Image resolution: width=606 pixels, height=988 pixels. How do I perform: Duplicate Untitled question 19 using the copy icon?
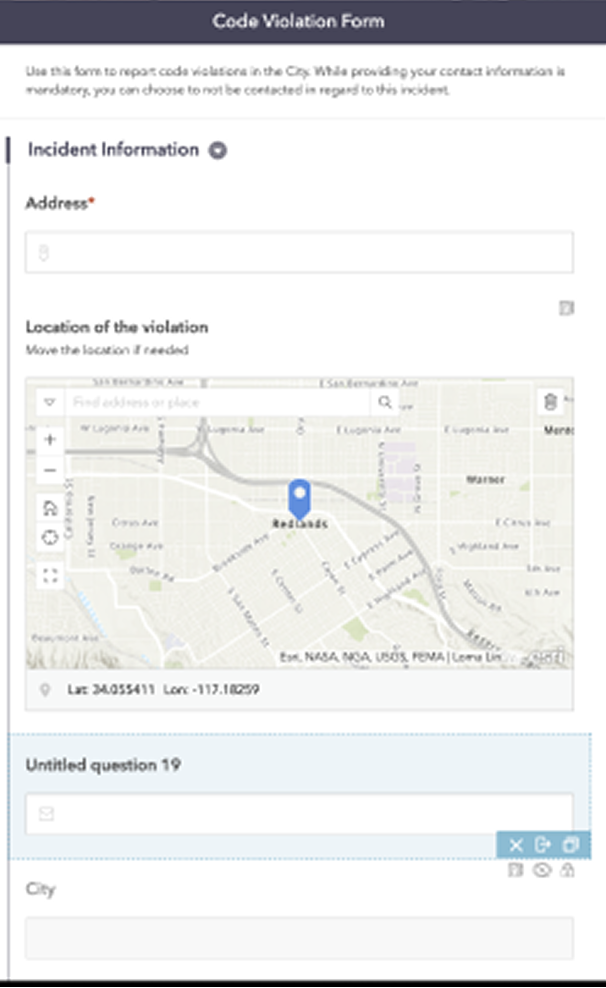point(570,845)
